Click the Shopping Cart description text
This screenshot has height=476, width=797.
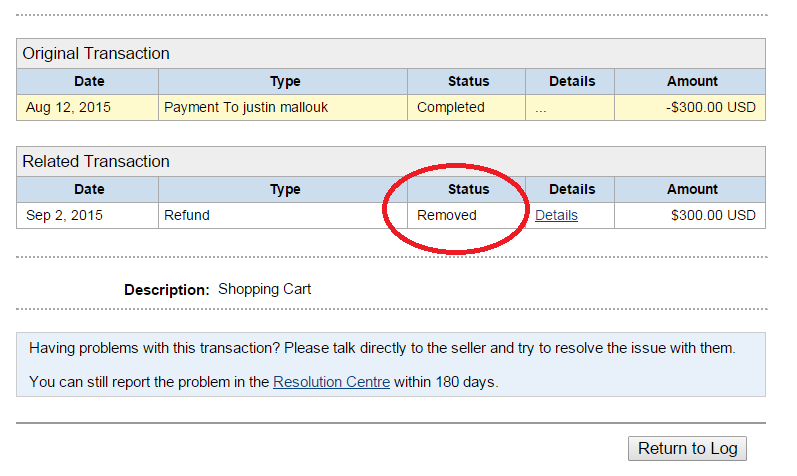coord(264,289)
